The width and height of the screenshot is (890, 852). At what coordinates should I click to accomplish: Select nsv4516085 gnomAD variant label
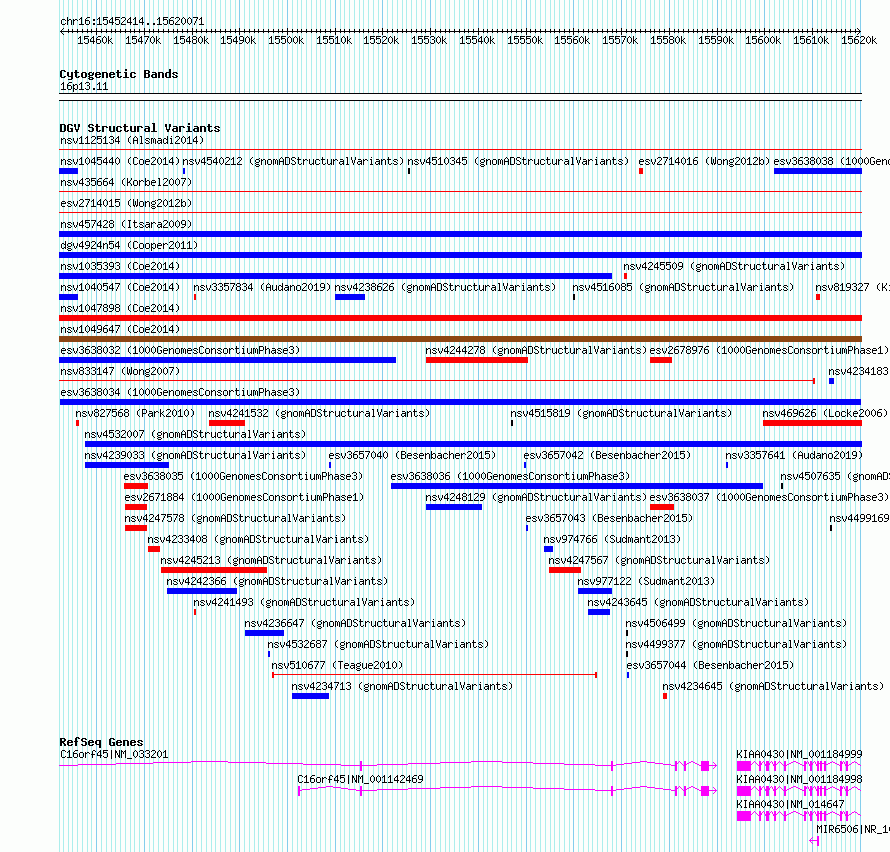(683, 287)
